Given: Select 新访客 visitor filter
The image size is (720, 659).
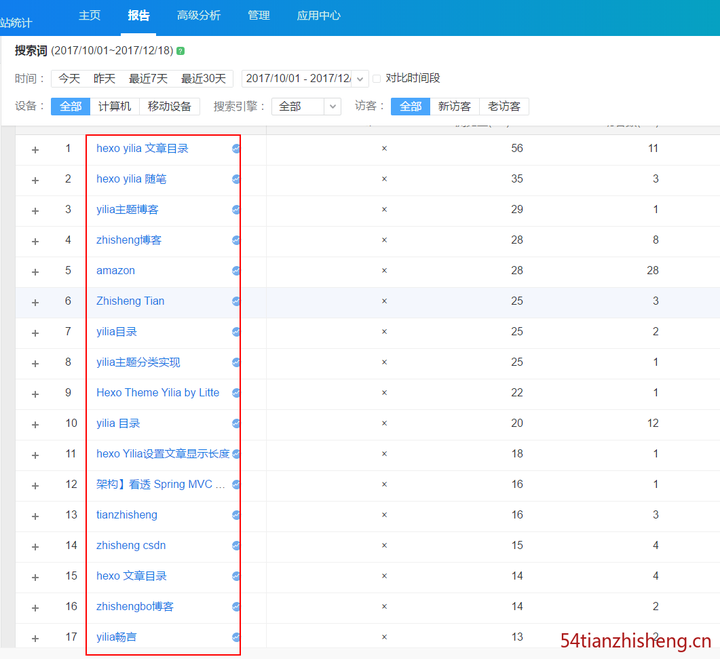Looking at the screenshot, I should point(455,107).
